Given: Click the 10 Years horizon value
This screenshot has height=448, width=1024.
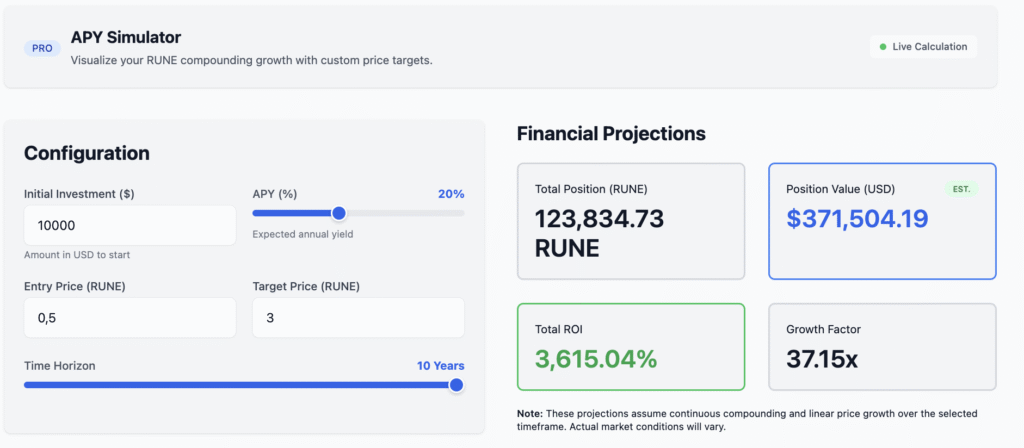Looking at the screenshot, I should pos(440,366).
